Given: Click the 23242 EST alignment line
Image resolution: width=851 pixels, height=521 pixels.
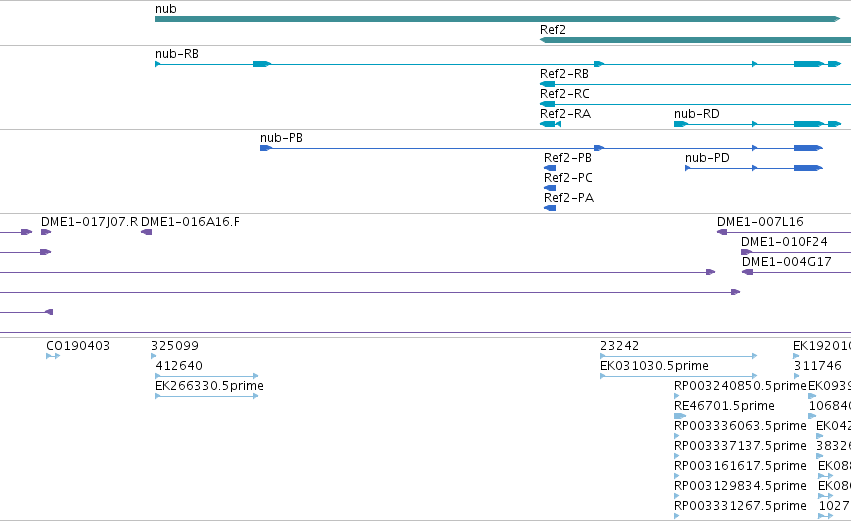Looking at the screenshot, I should click(x=678, y=357).
